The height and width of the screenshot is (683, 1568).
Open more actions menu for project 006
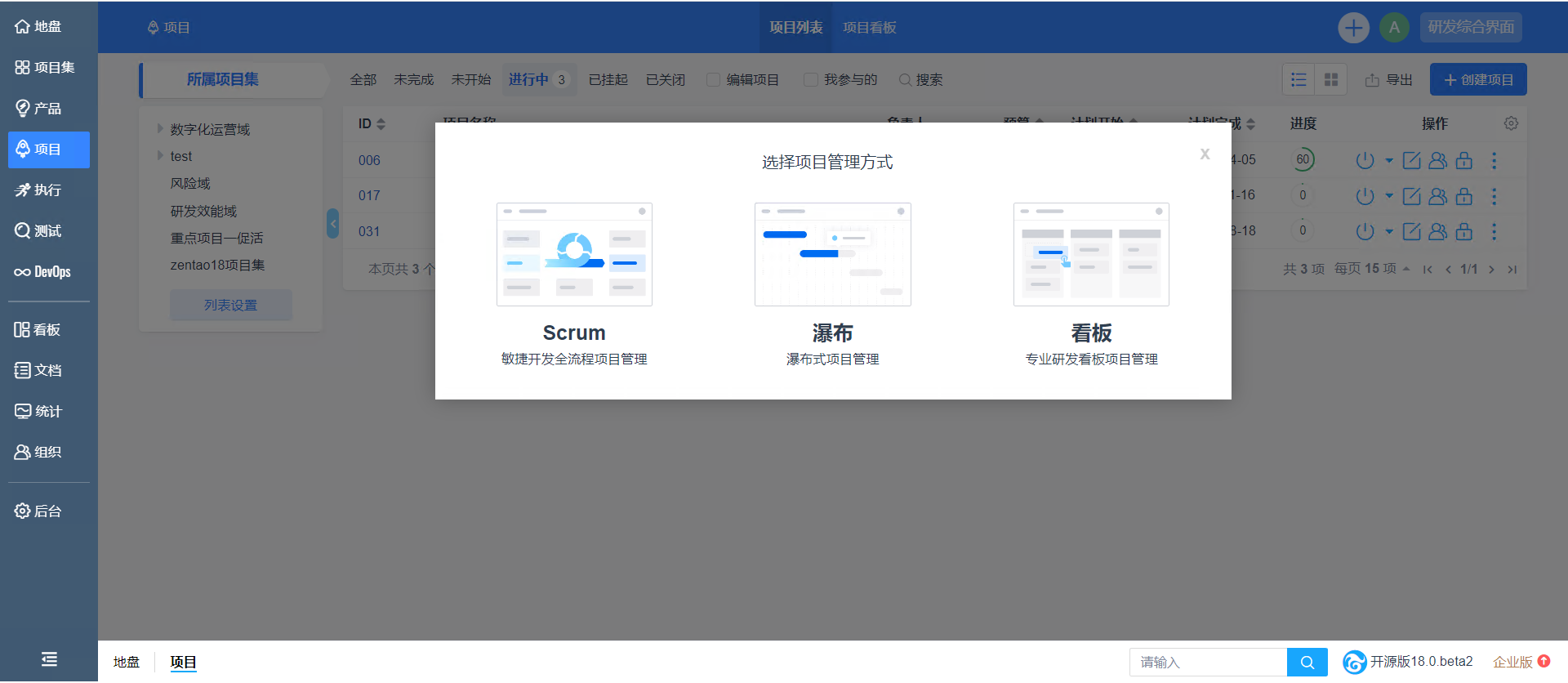[x=1494, y=160]
